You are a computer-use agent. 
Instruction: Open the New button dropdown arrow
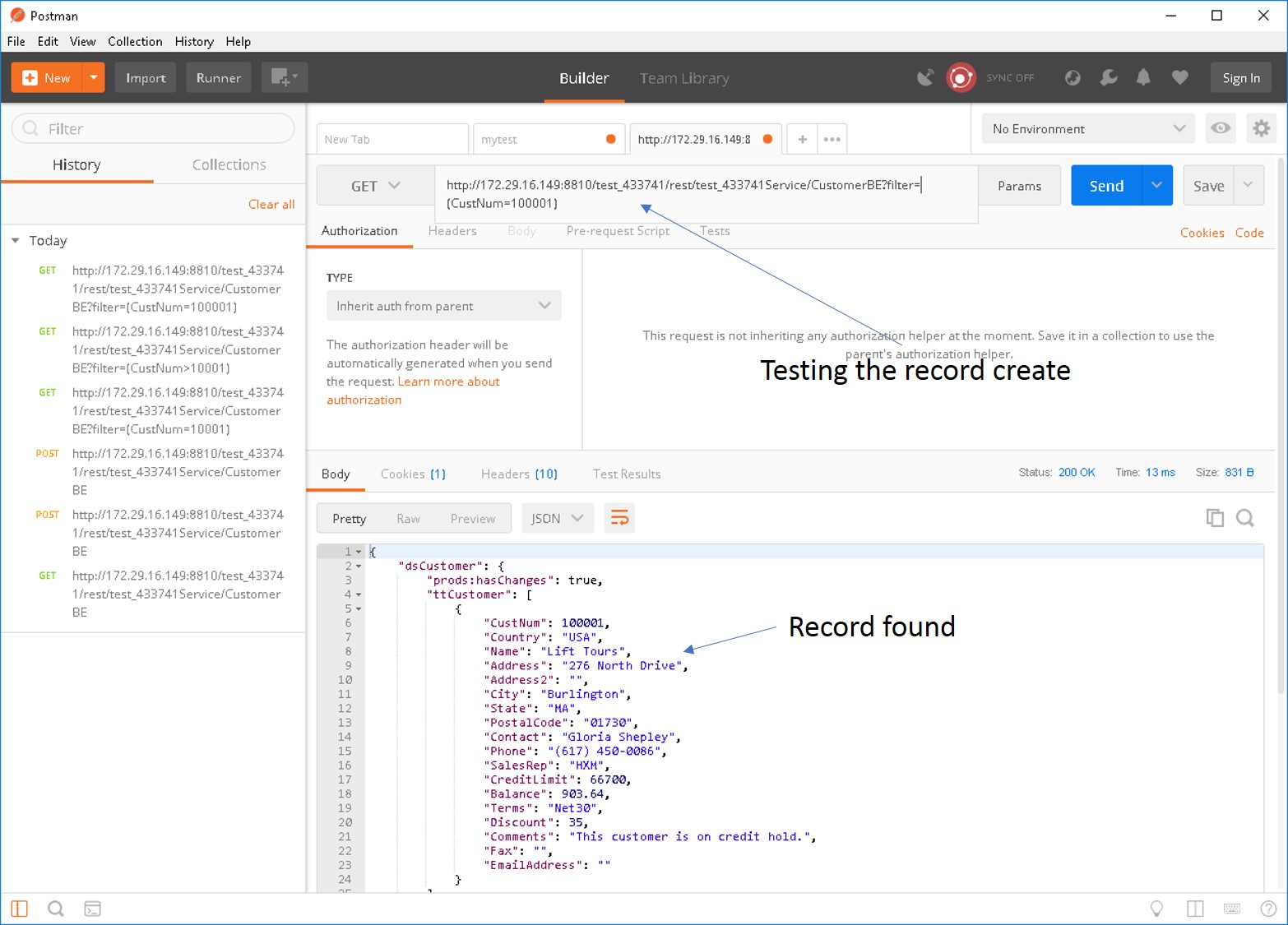pos(94,77)
